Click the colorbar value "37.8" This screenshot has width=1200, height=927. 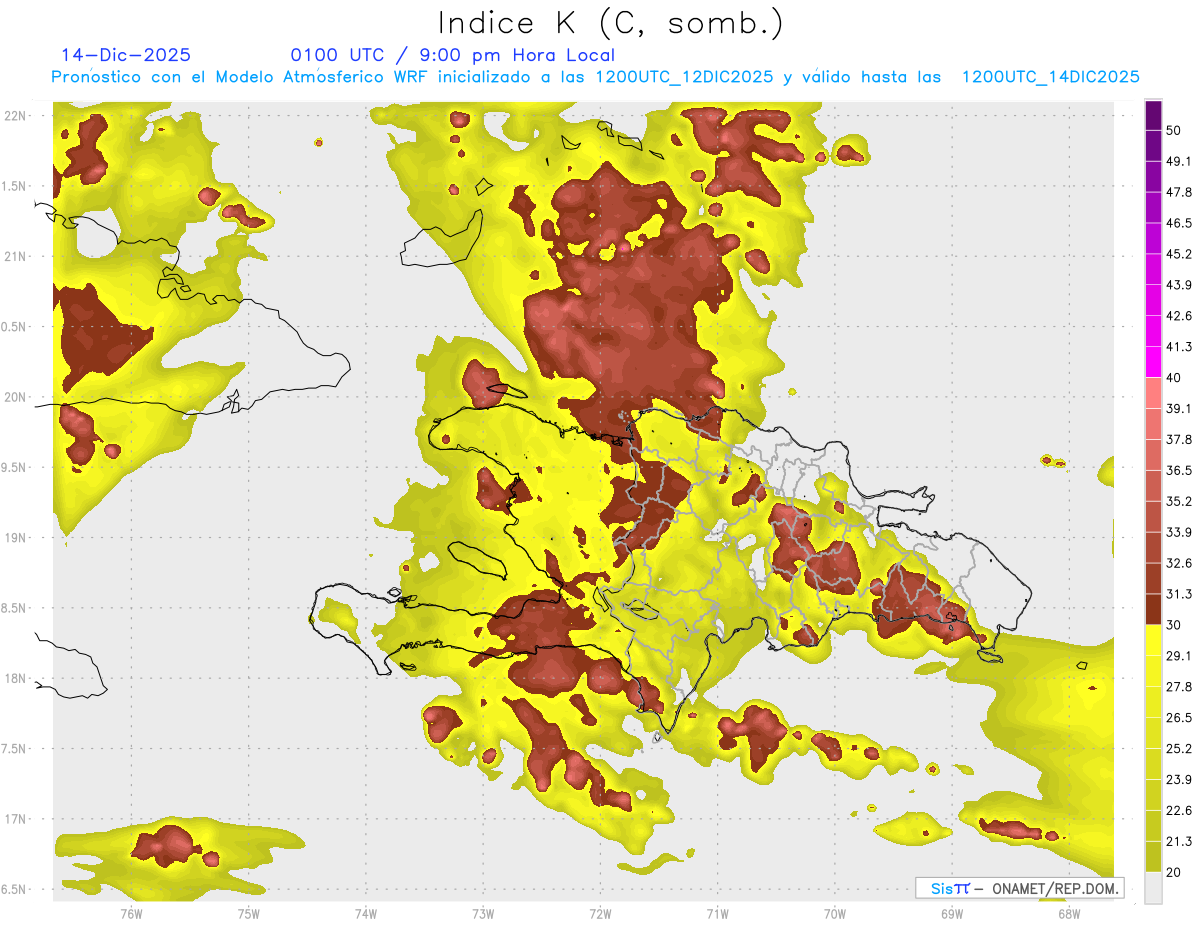pos(1179,439)
